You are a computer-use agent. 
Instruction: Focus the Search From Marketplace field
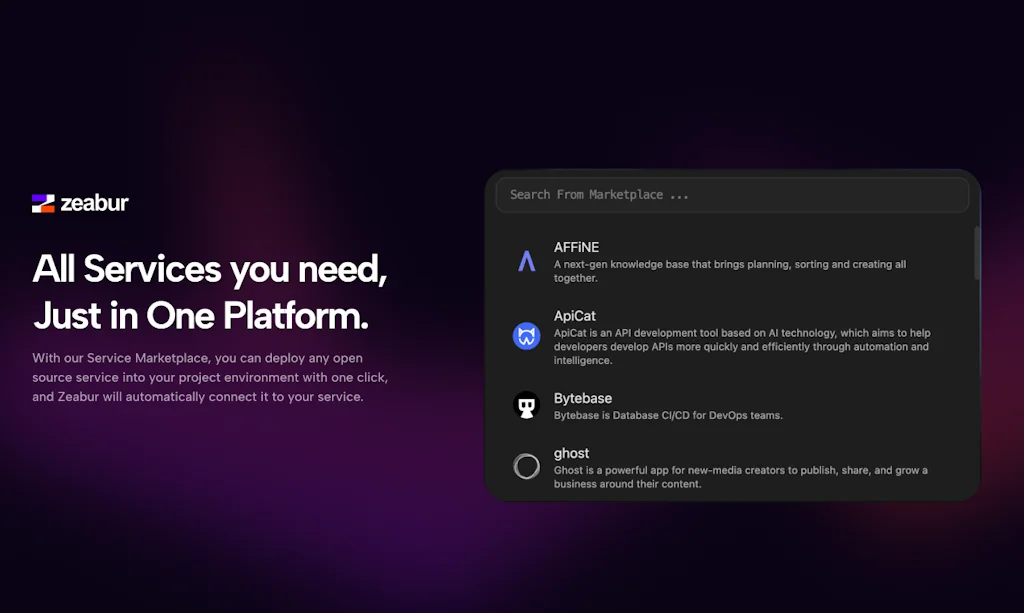coord(732,195)
